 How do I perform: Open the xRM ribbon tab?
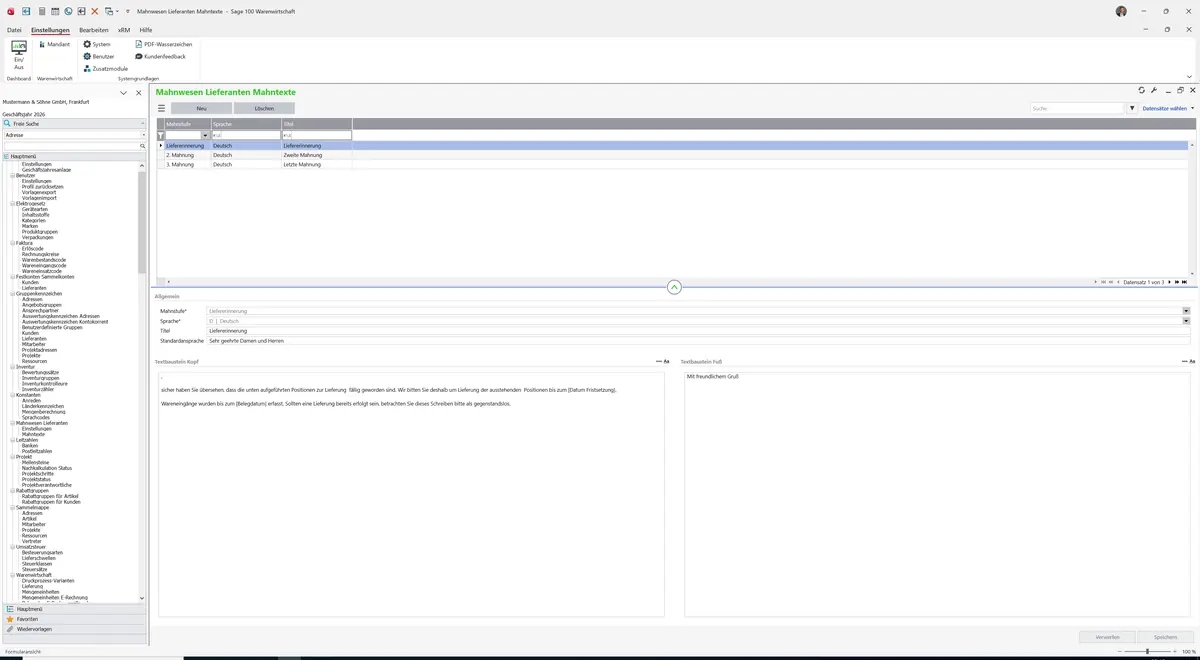click(x=124, y=30)
